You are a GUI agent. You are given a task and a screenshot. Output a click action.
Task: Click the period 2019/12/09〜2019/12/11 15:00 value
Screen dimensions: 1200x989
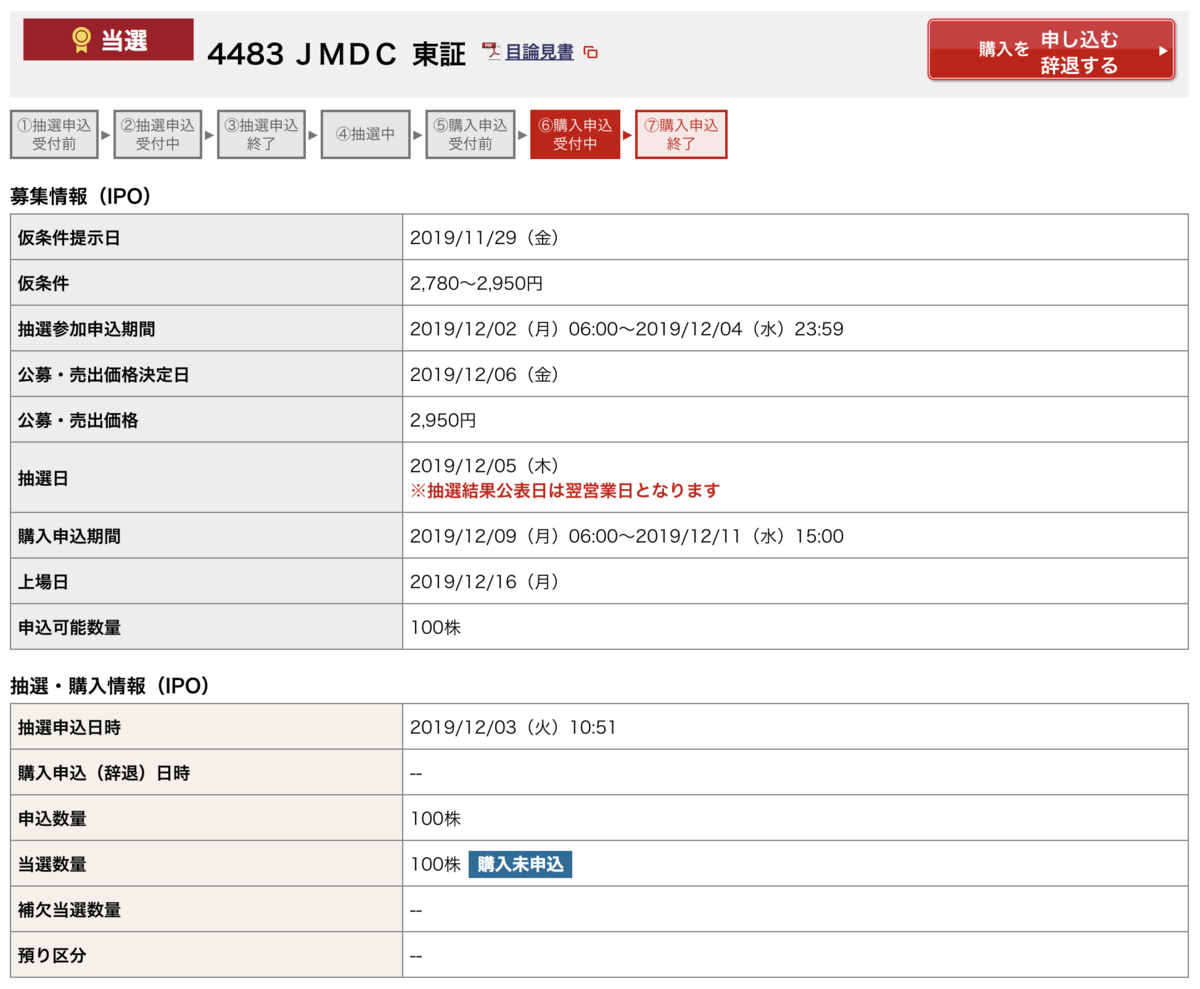click(627, 537)
